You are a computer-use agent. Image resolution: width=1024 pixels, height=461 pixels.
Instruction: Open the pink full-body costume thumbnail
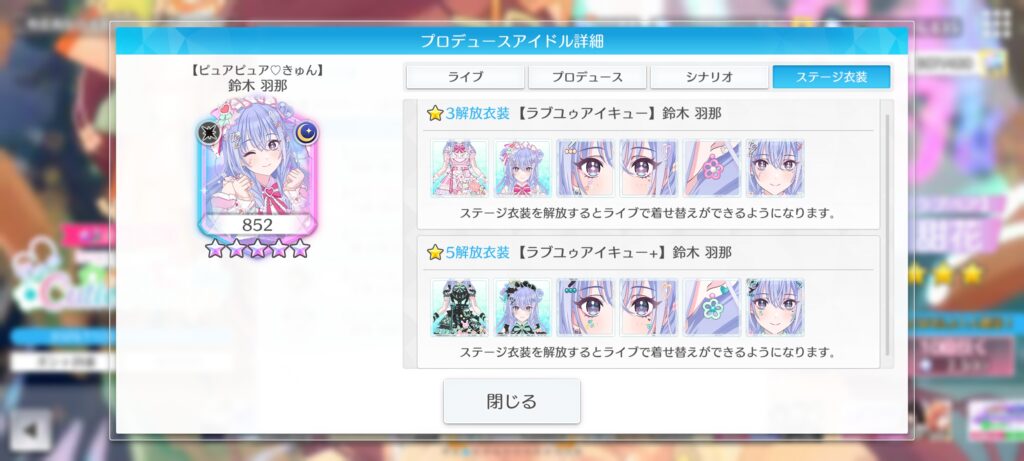pos(460,168)
